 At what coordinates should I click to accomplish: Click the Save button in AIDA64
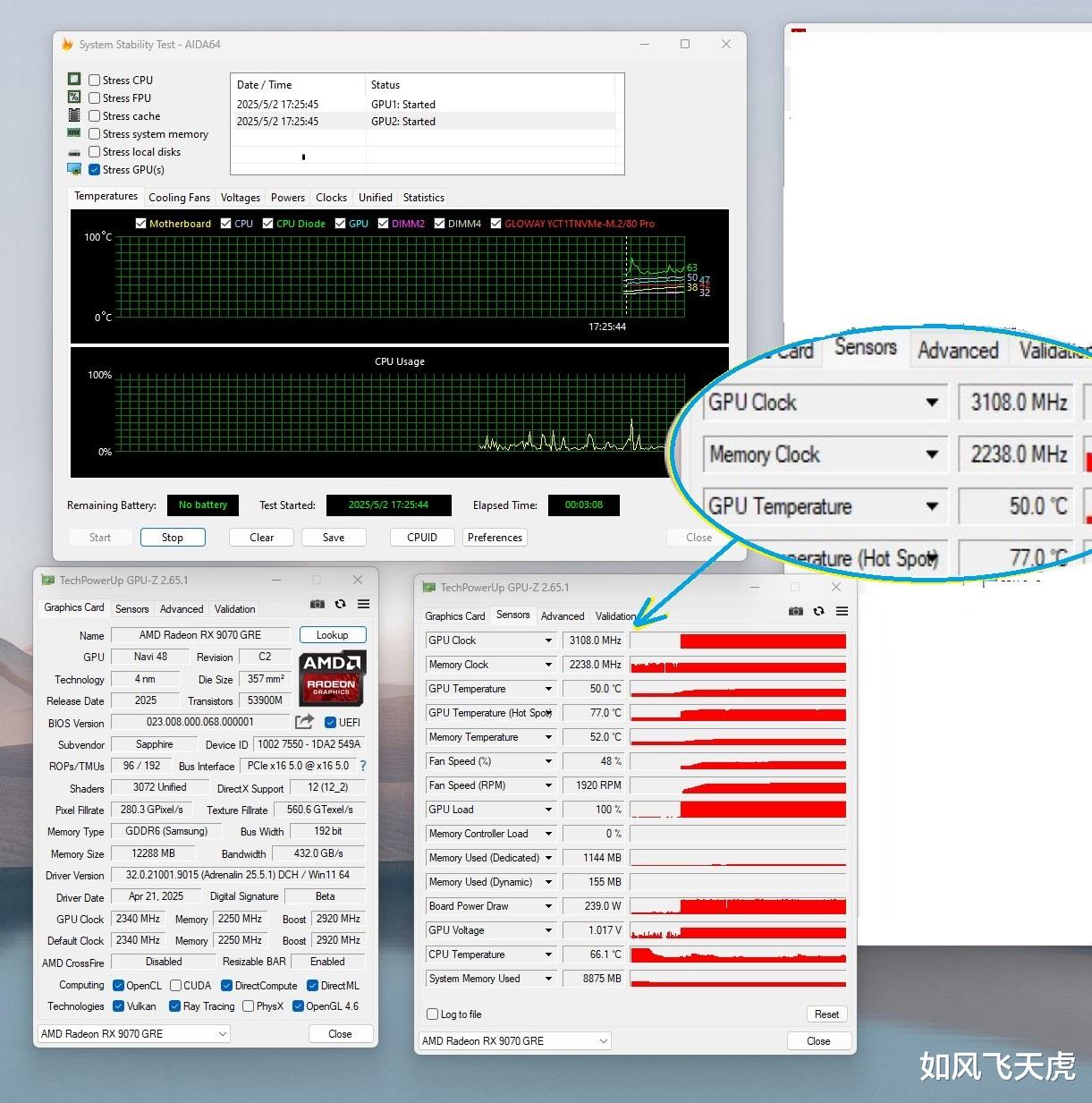click(x=334, y=538)
